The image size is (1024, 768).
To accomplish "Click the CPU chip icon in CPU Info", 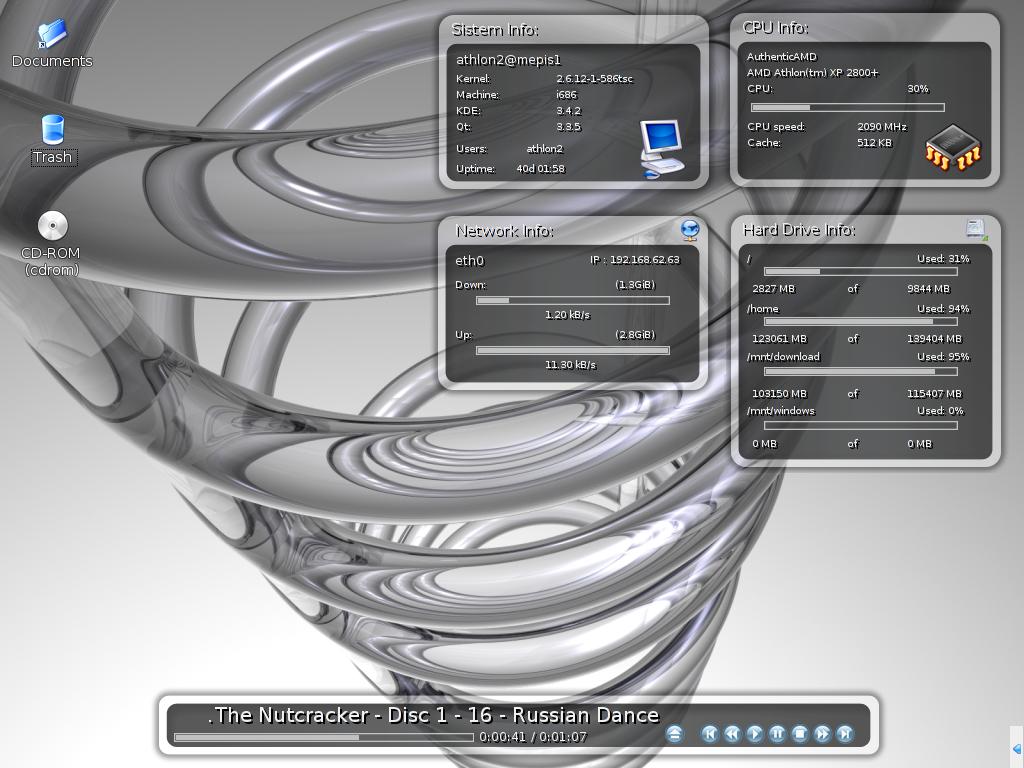I will pyautogui.click(x=953, y=148).
